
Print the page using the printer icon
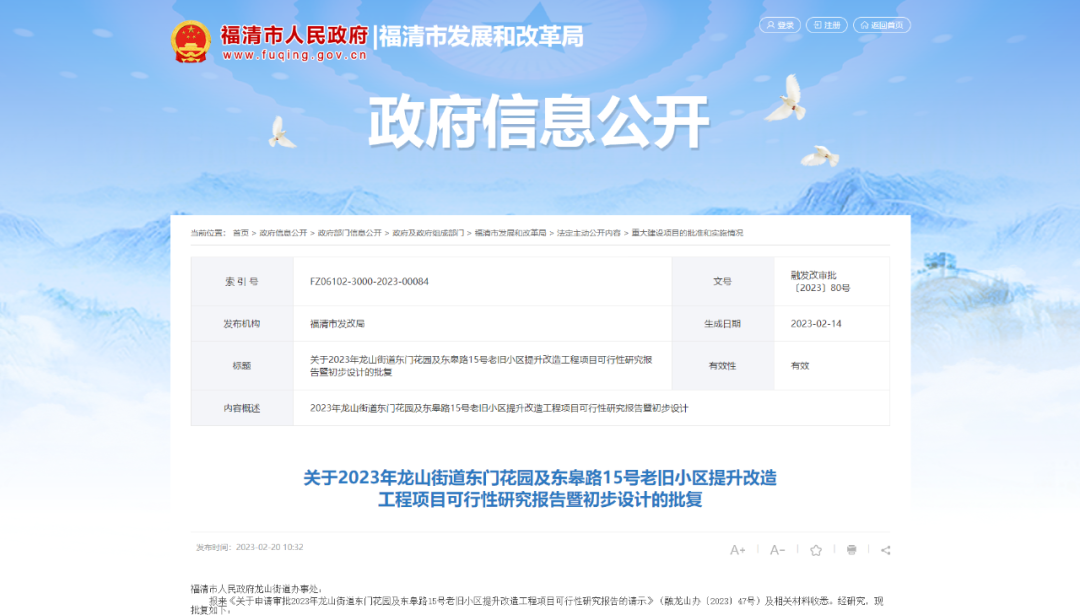[851, 550]
